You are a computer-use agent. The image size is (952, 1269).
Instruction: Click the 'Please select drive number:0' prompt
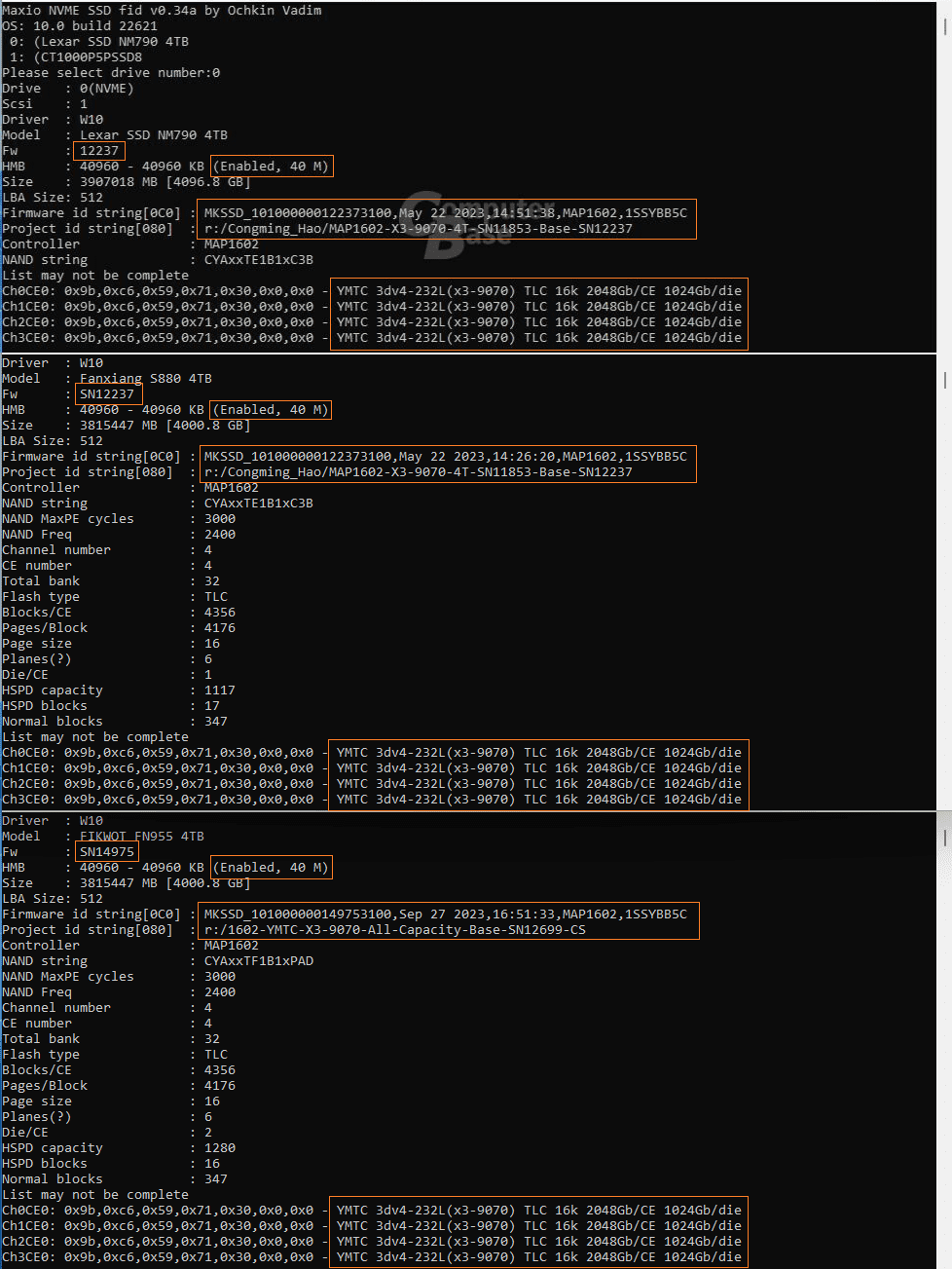pos(111,73)
